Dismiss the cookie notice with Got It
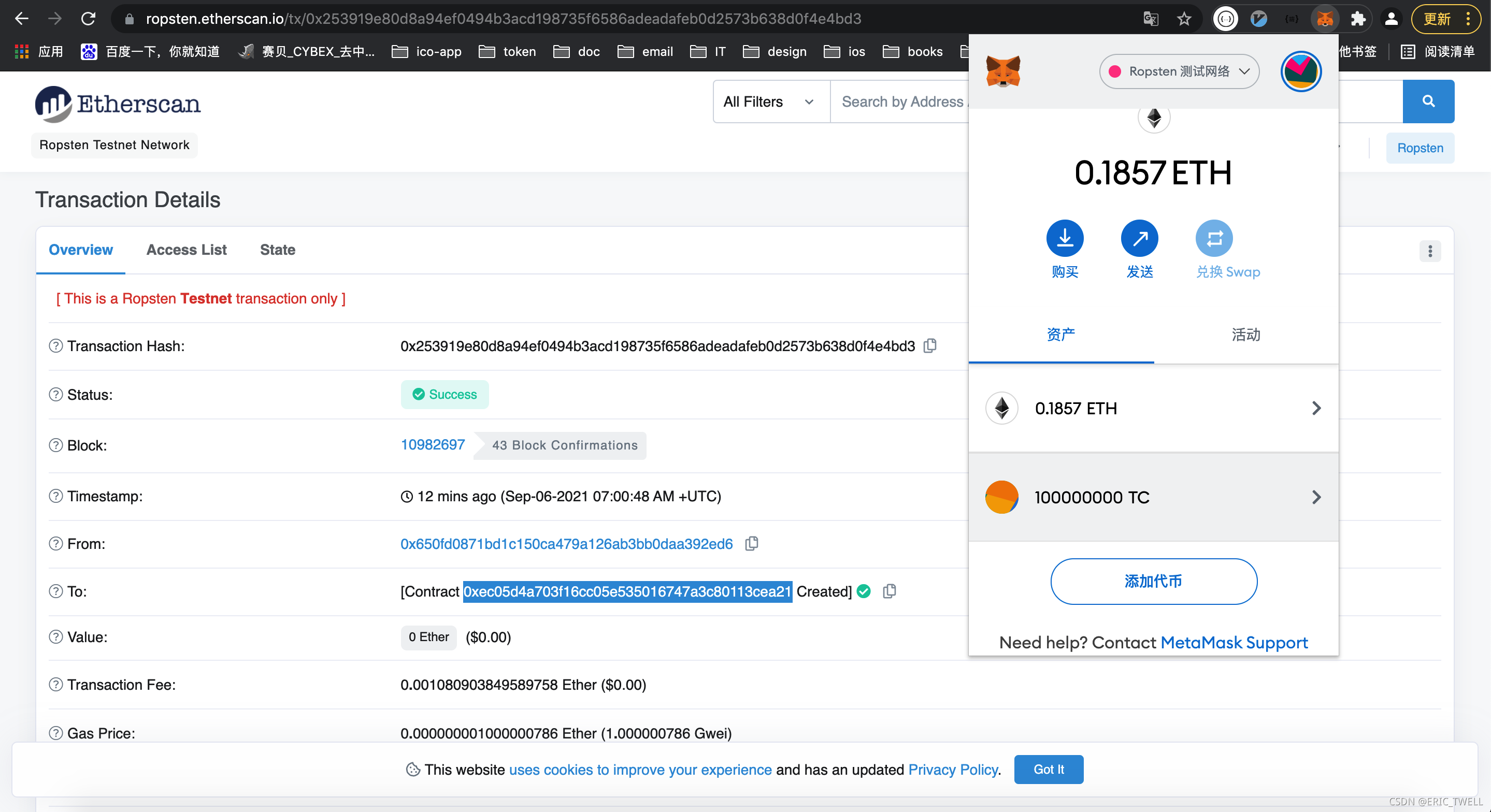Image resolution: width=1491 pixels, height=812 pixels. [x=1048, y=769]
